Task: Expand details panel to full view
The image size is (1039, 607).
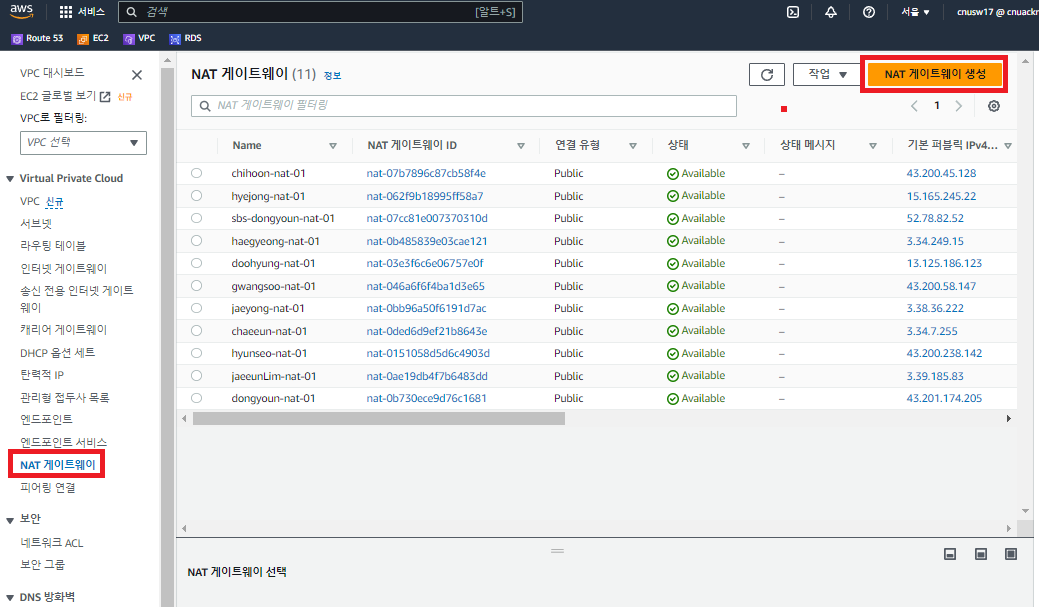Action: (1011, 554)
